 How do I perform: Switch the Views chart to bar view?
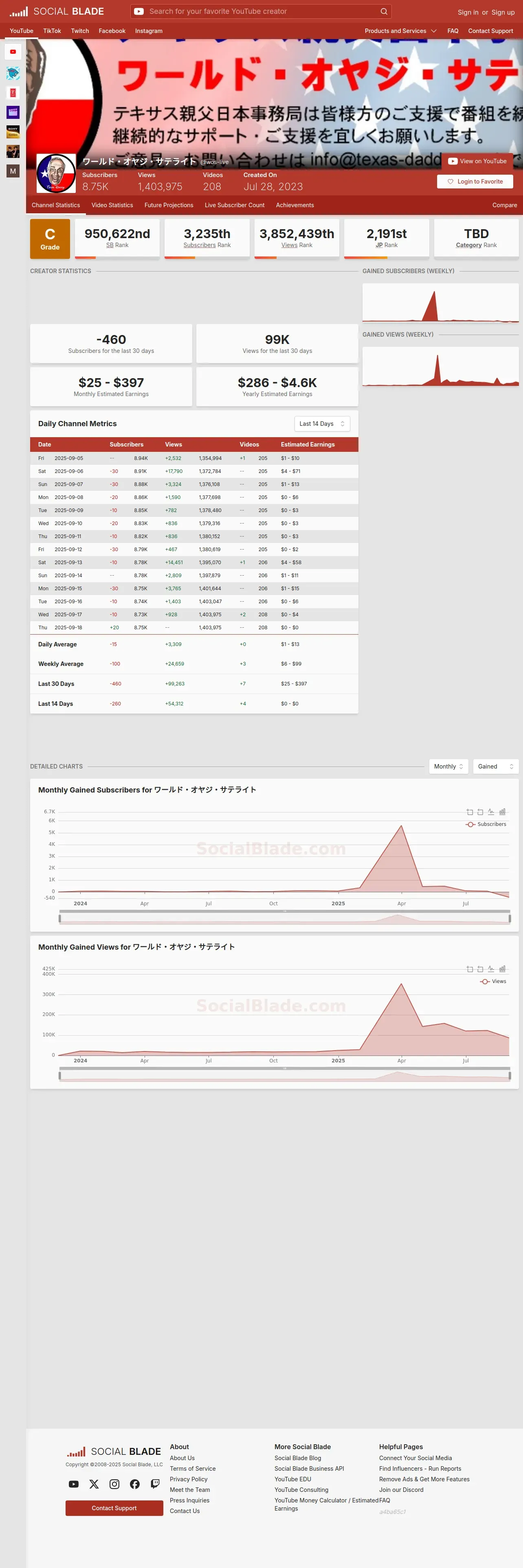[502, 968]
